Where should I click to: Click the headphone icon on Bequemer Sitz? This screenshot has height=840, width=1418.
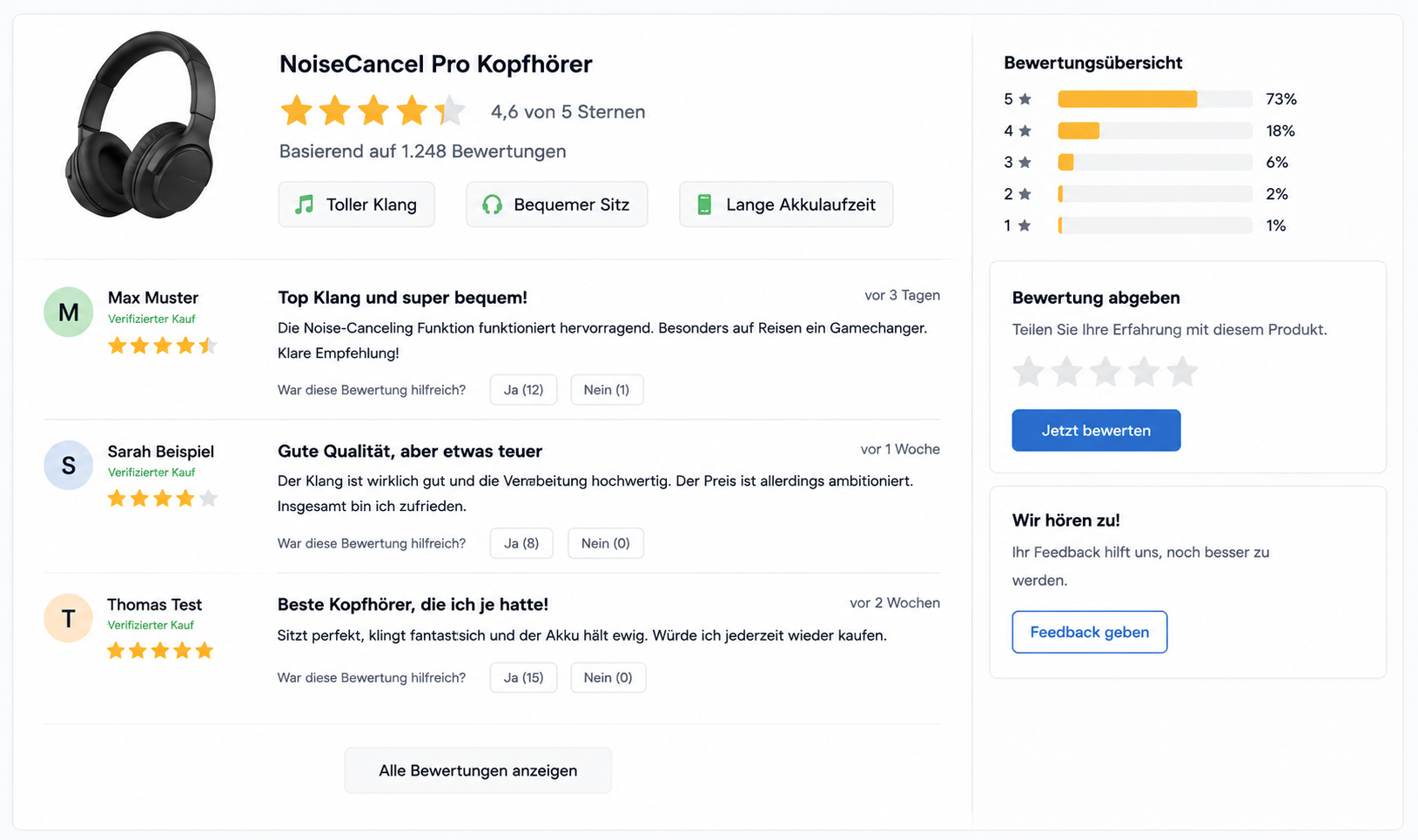[x=493, y=205]
